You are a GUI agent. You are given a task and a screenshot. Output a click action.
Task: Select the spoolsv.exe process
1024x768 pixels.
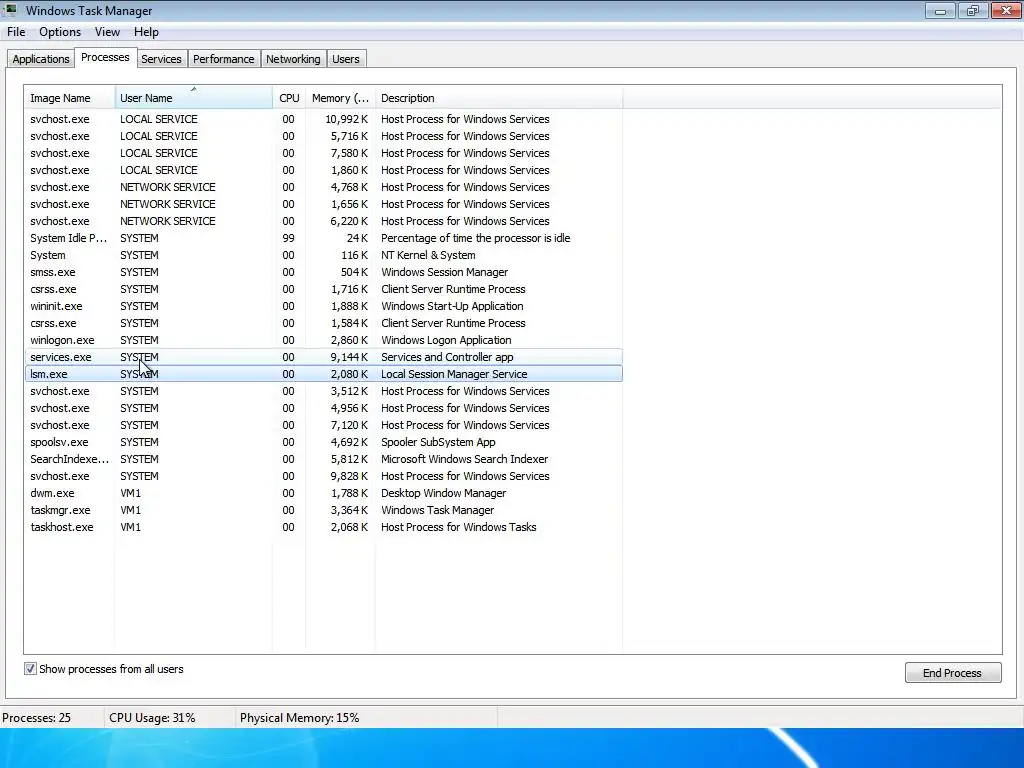[323, 441]
